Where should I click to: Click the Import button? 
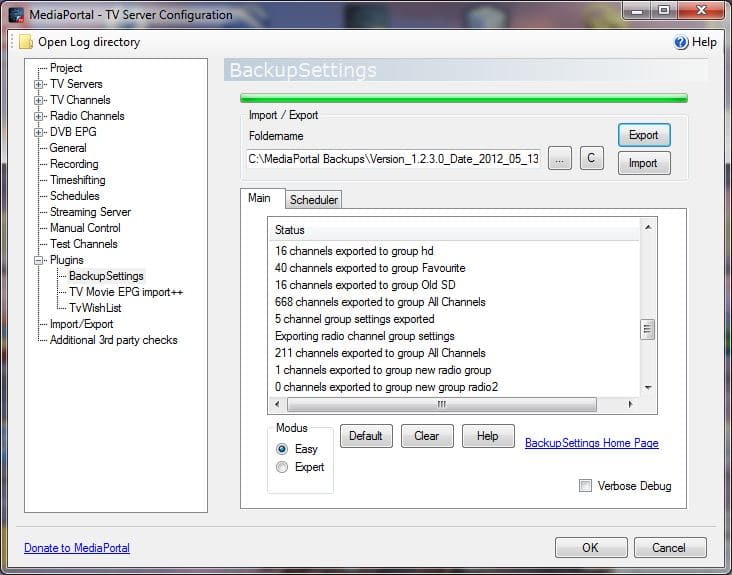click(x=644, y=163)
